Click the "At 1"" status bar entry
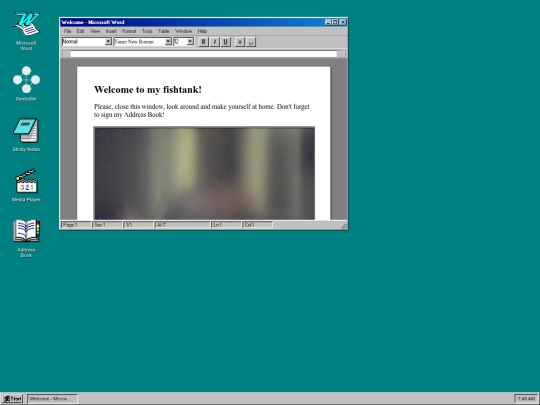Viewport: 540px width, 405px height. pyautogui.click(x=182, y=225)
